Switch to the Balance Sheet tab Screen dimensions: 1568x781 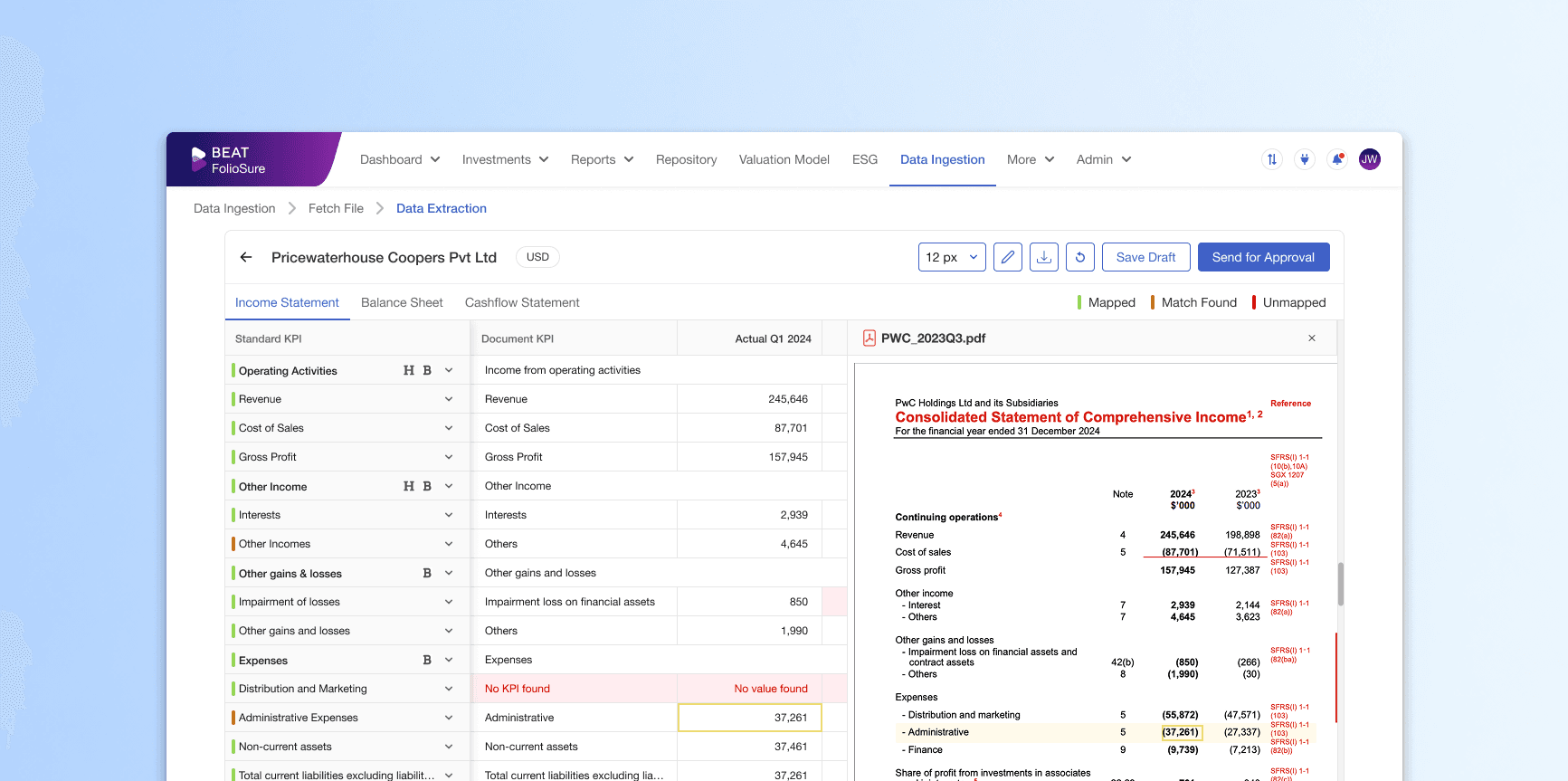point(402,302)
